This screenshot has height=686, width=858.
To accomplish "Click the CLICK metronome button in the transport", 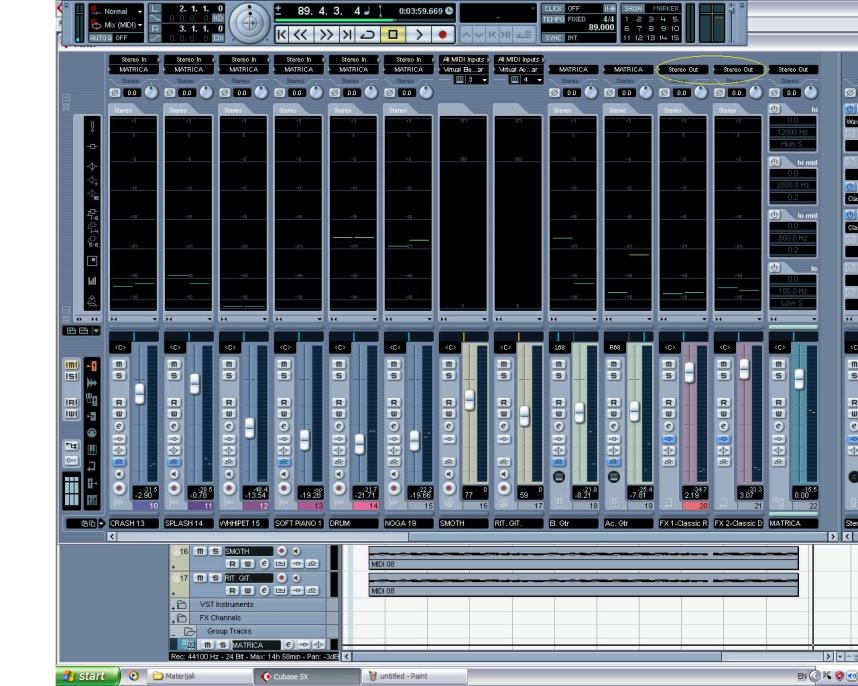I will [x=553, y=8].
